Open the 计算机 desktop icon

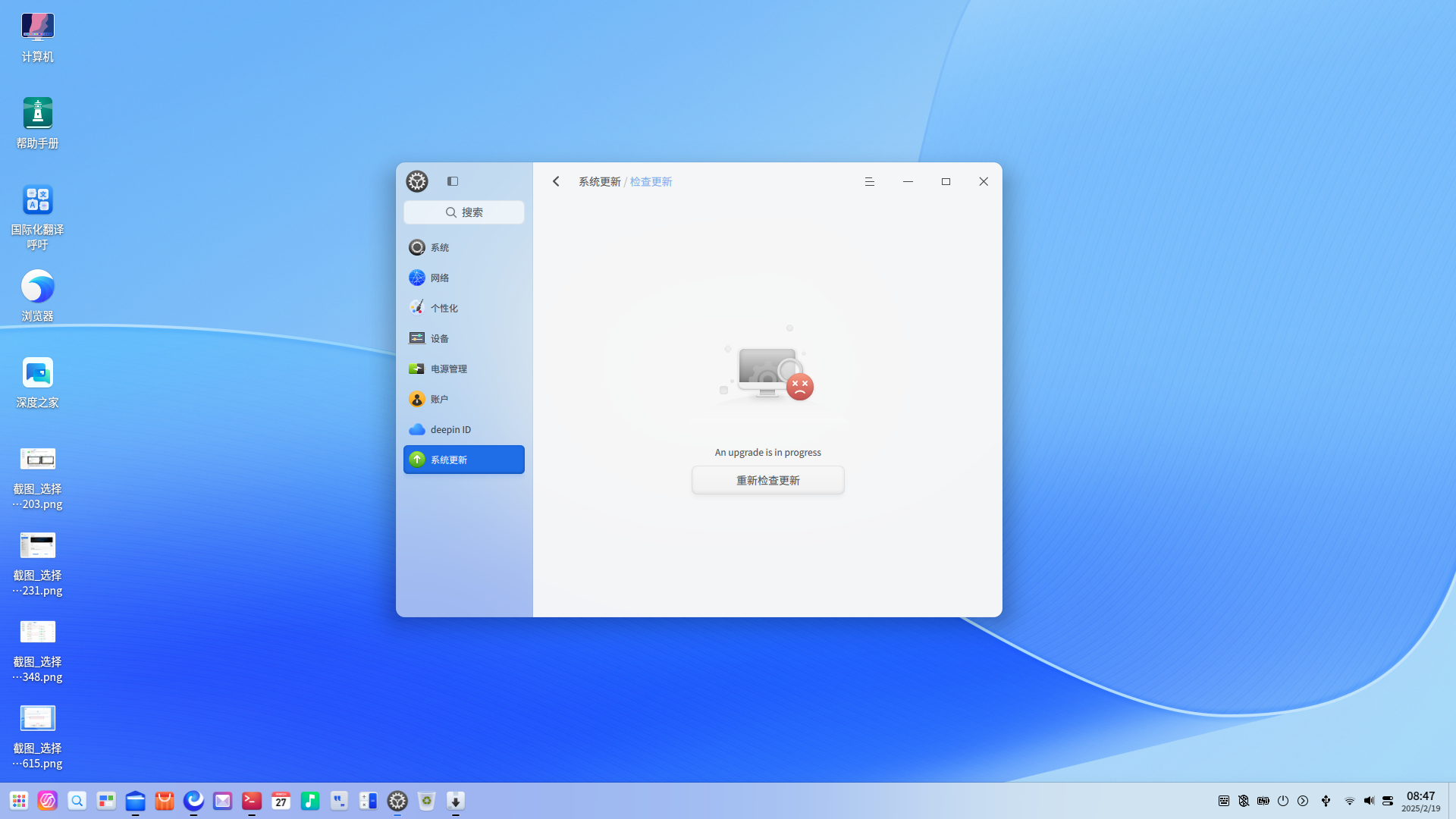point(37,37)
